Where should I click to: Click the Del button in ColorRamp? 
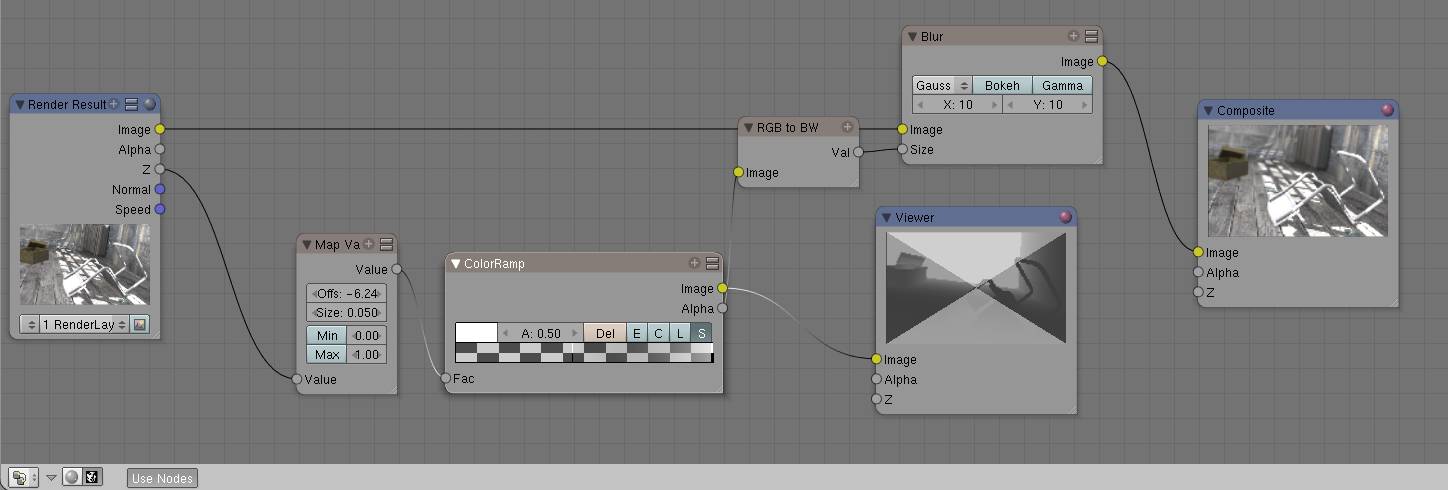coord(605,332)
